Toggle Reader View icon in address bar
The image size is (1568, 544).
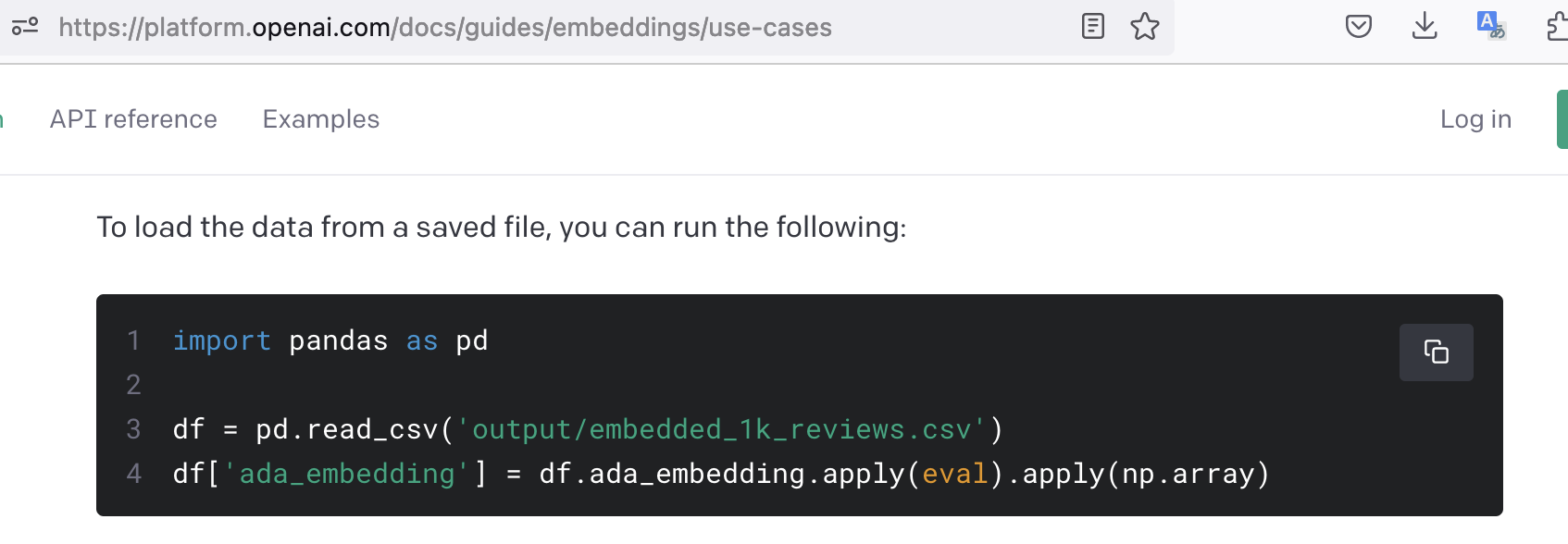coord(1093,26)
